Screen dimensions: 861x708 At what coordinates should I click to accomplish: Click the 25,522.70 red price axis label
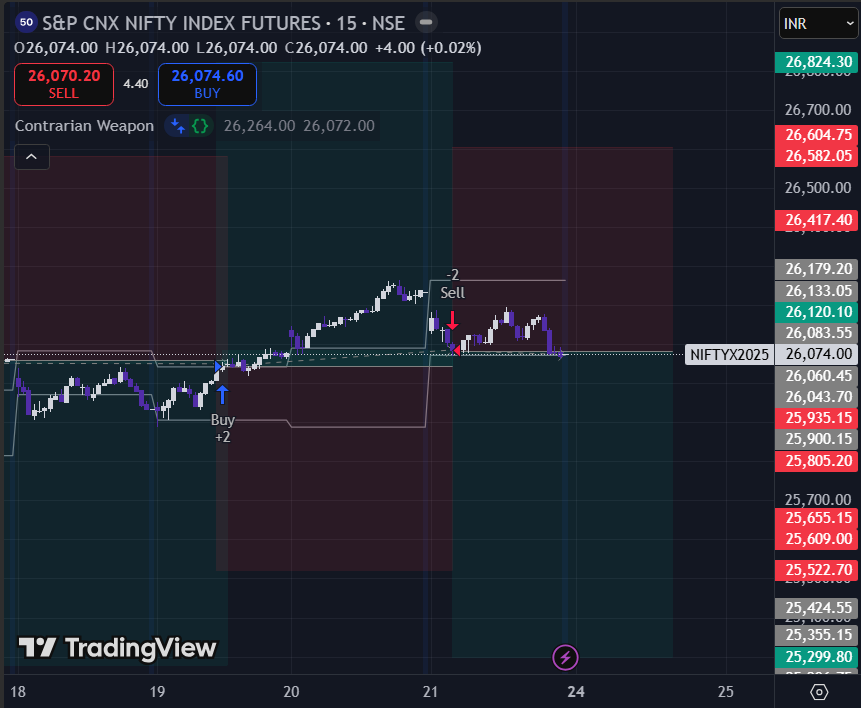pyautogui.click(x=818, y=570)
